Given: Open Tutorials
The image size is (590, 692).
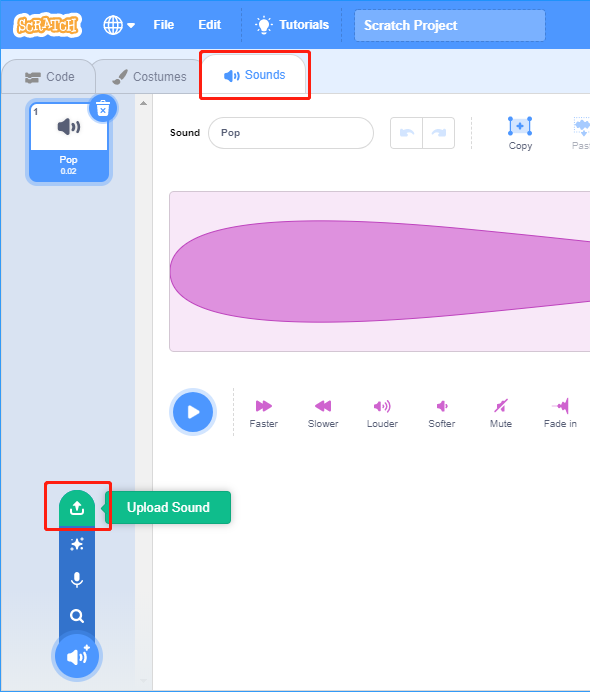Looking at the screenshot, I should click(x=292, y=25).
